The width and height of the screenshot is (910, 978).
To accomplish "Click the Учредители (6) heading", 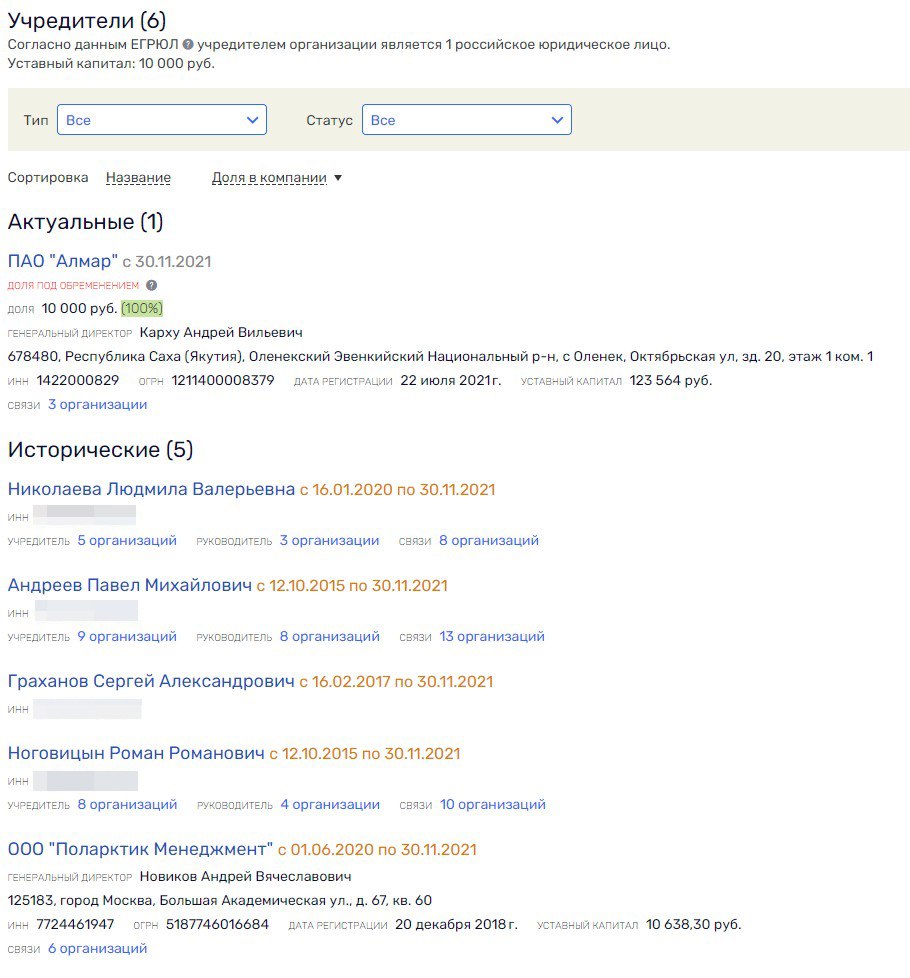I will point(87,21).
